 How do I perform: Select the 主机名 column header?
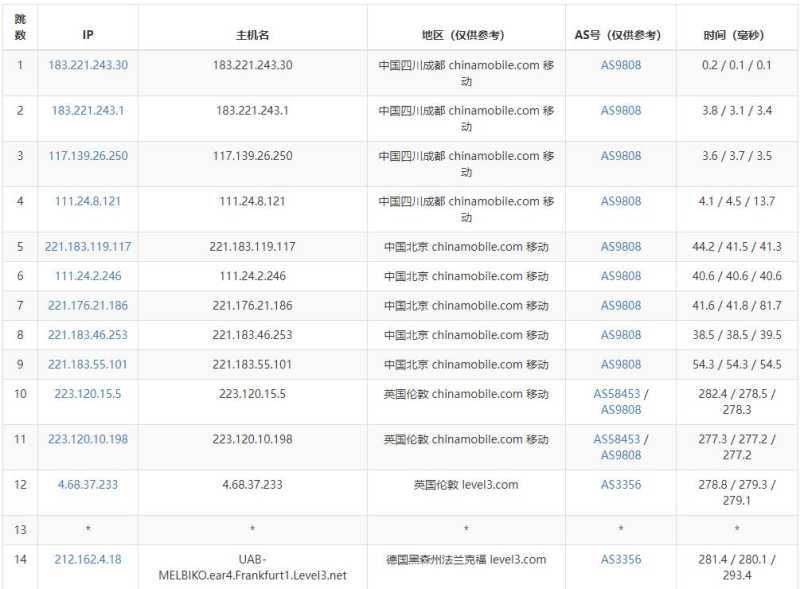click(x=253, y=35)
